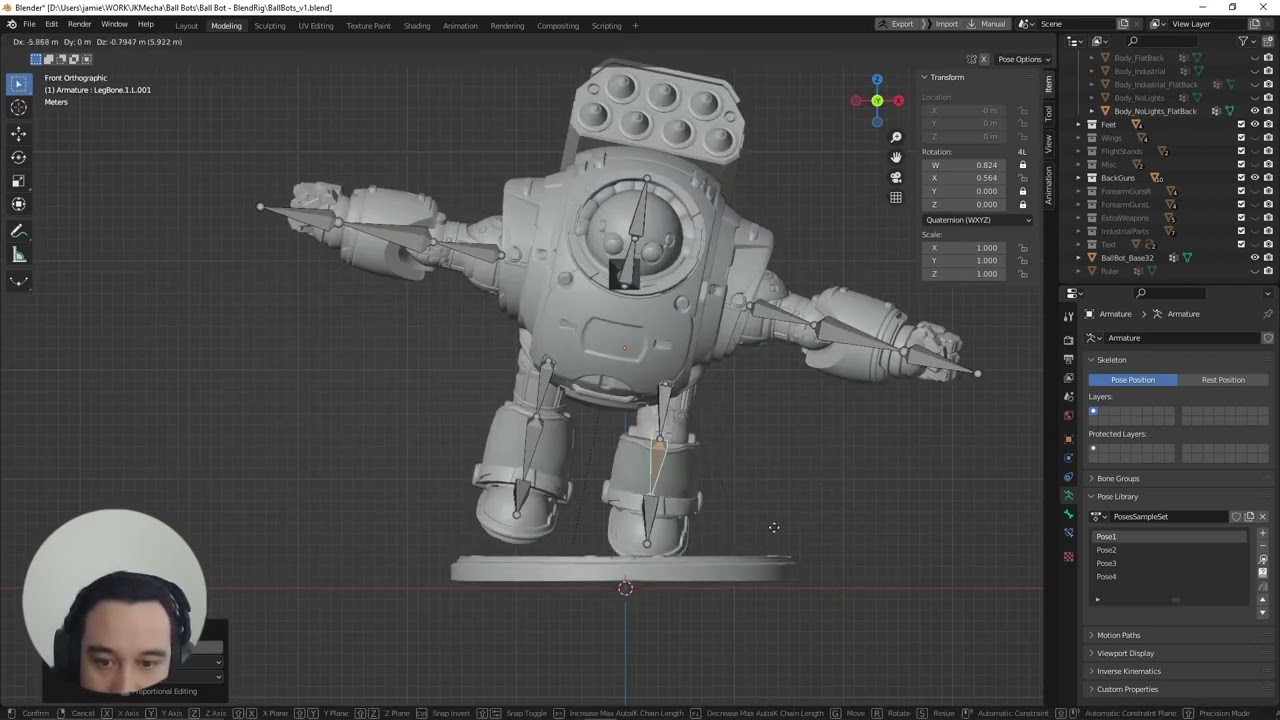Unlink PosesSampleSet with X icon
Viewport: 1280px width, 720px height.
tap(1262, 517)
